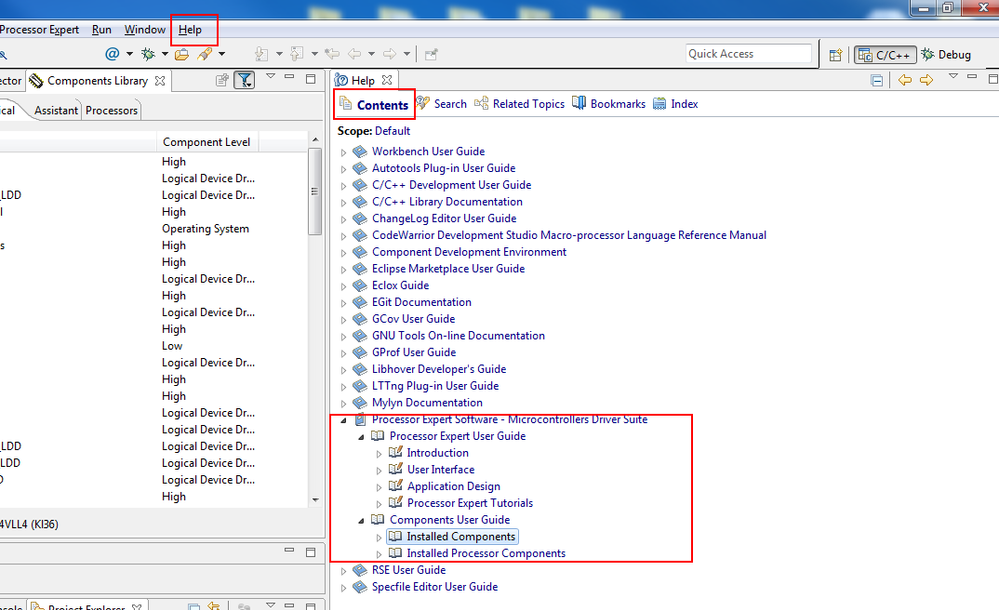Collapse Components User Guide node
Viewport: 999px width, 610px height.
(x=361, y=520)
